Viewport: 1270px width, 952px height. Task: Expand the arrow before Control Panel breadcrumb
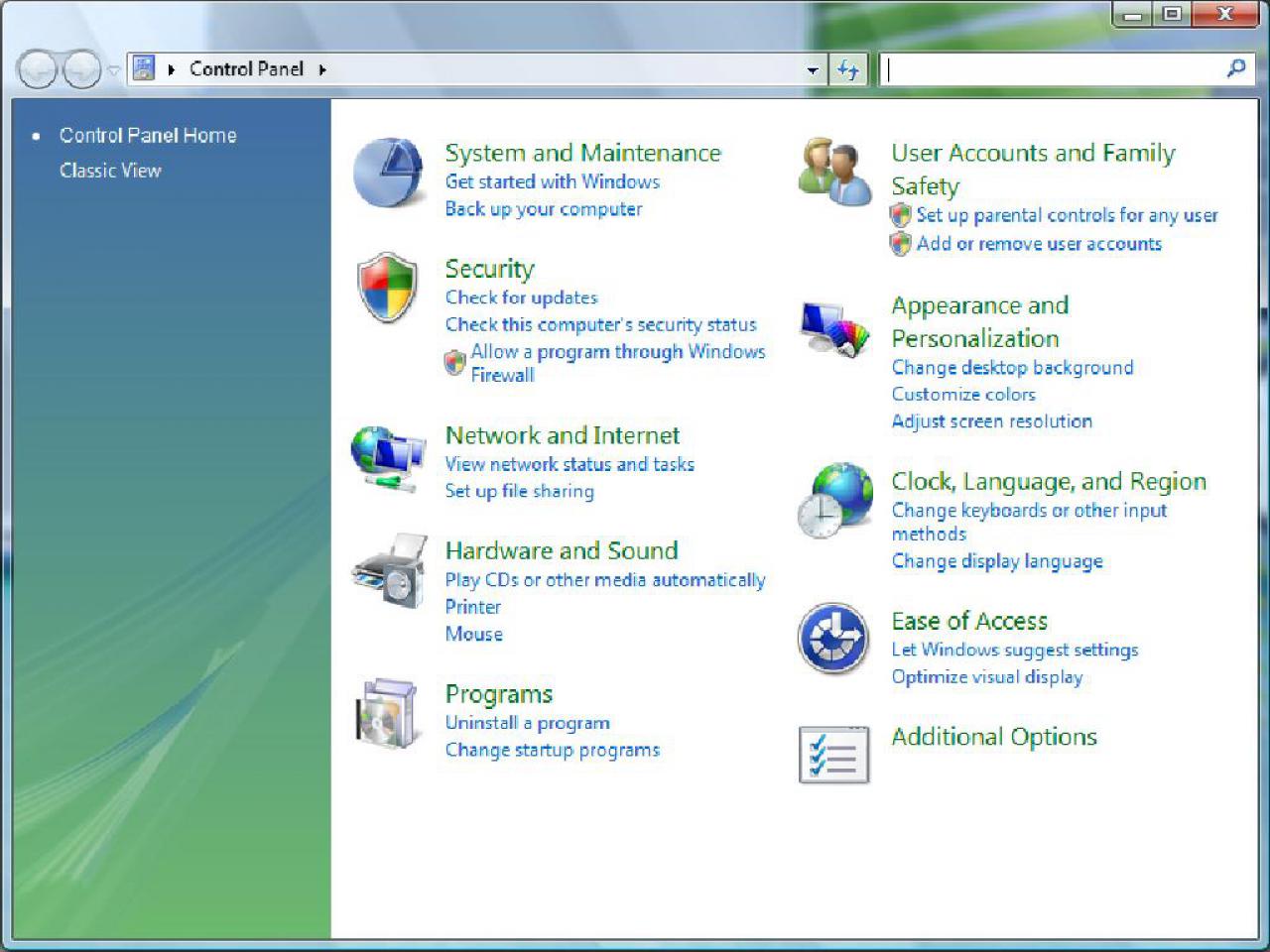(172, 69)
